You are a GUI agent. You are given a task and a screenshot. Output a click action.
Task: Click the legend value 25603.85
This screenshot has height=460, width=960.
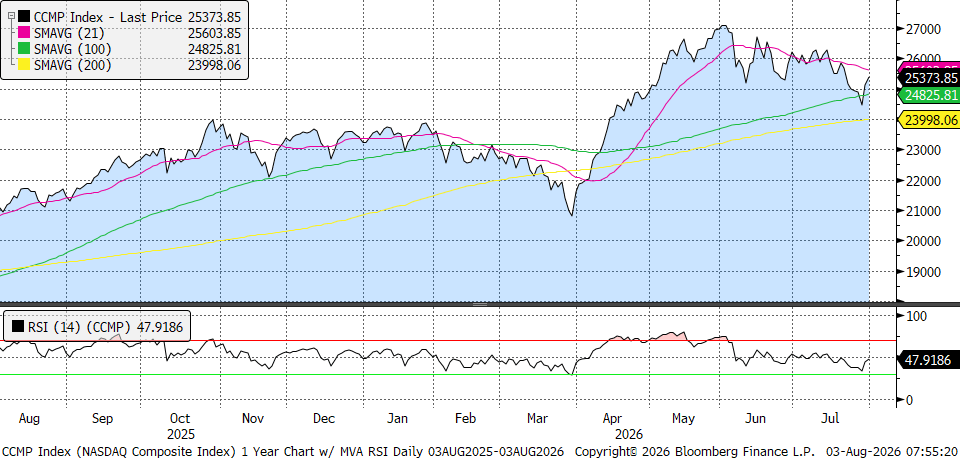[x=216, y=34]
